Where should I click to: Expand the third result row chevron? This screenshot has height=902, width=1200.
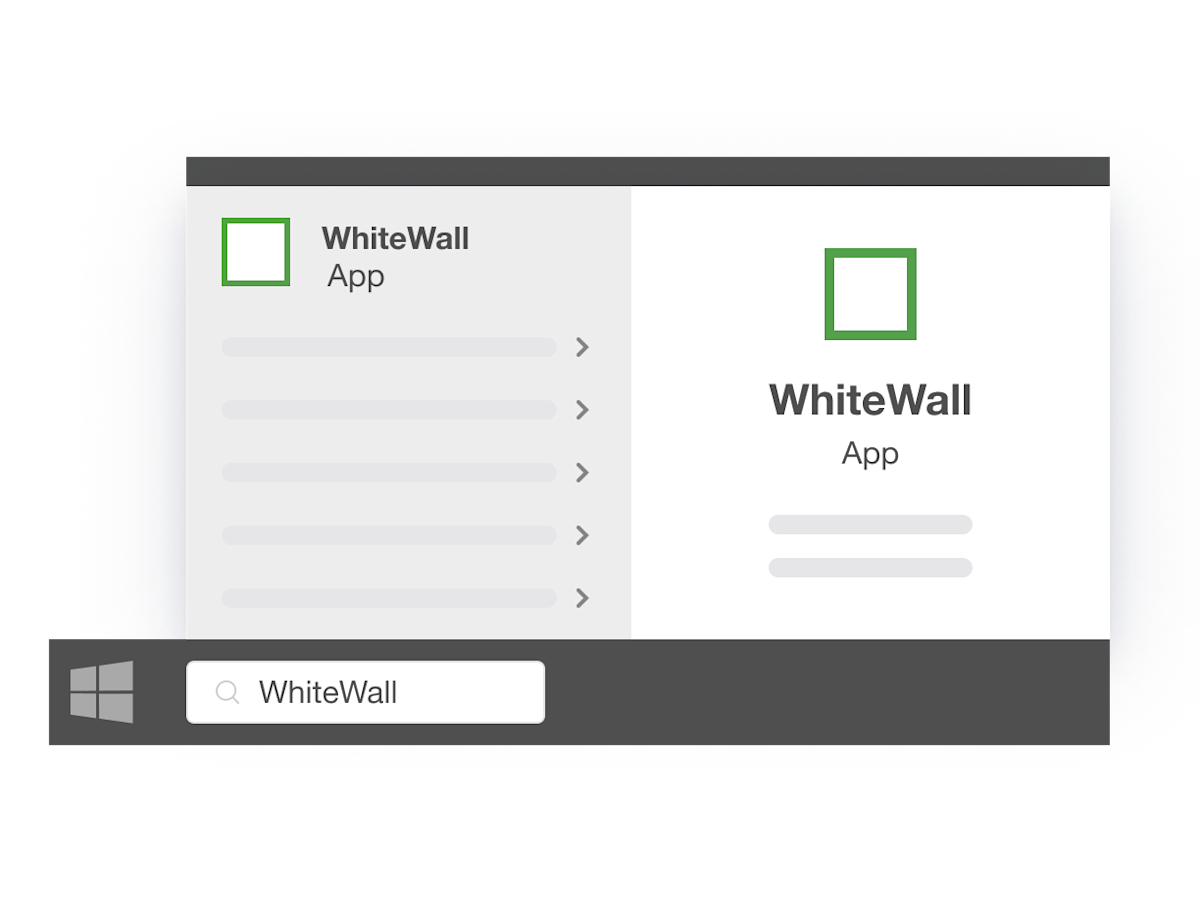click(582, 472)
